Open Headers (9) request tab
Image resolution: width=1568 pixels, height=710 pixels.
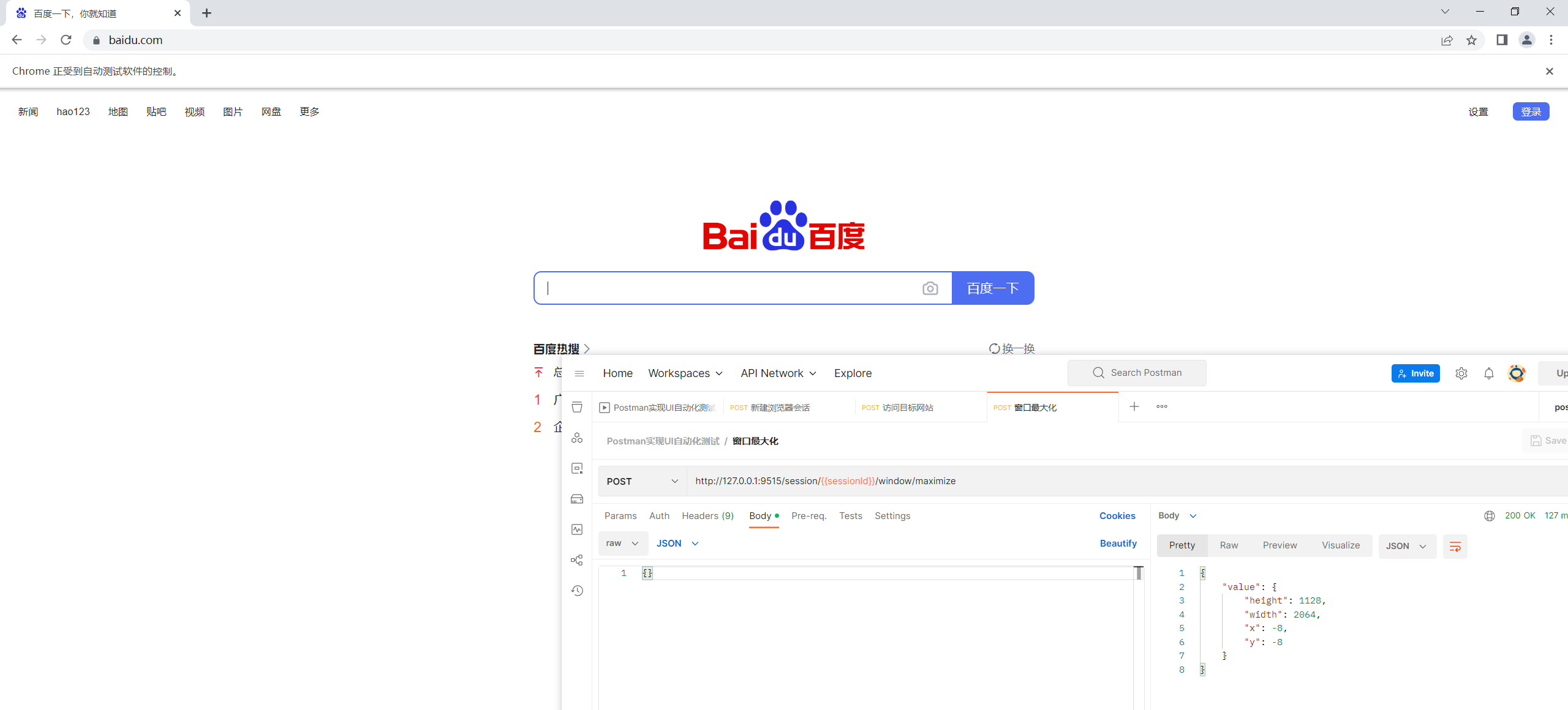707,516
